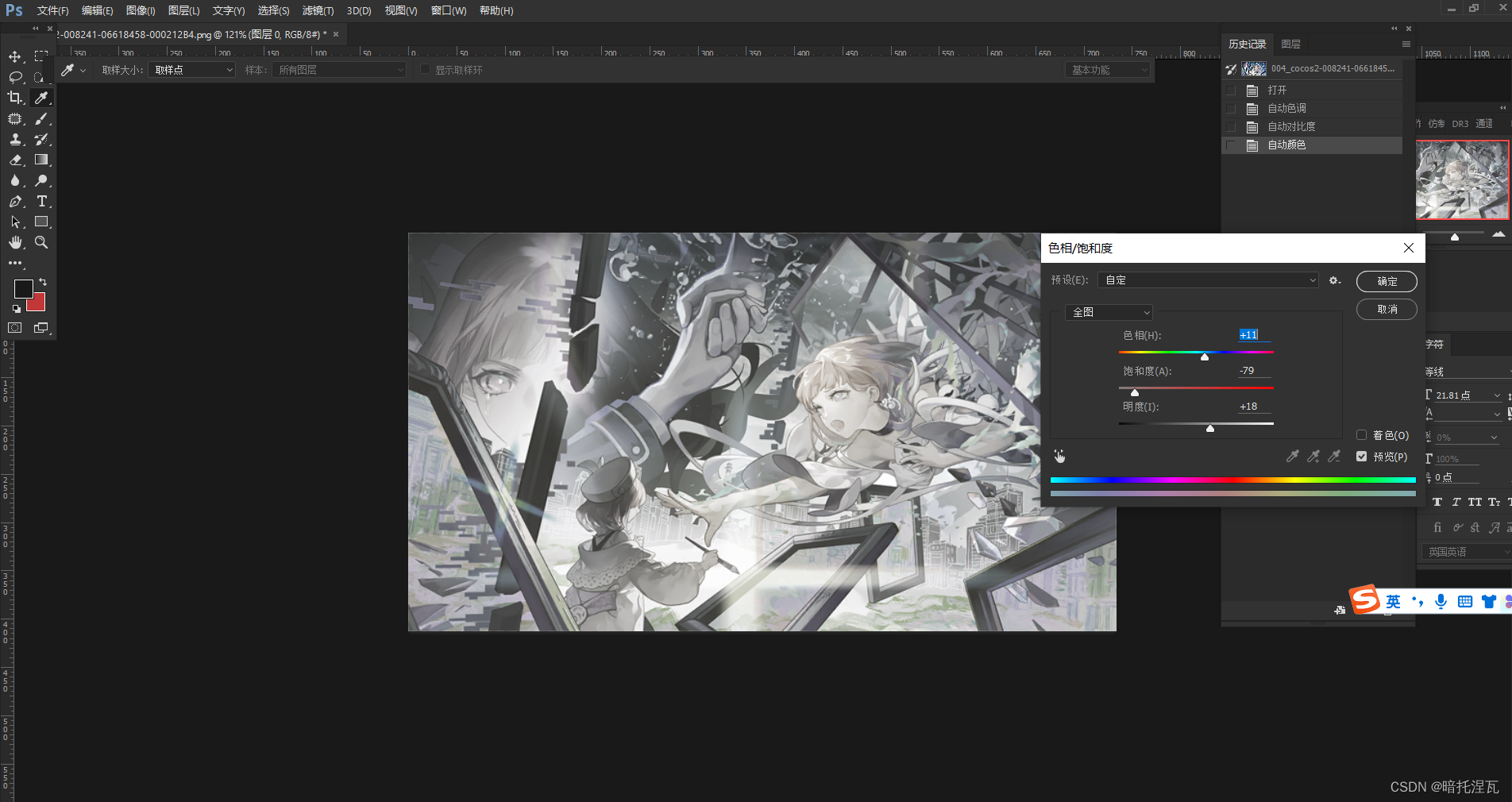Screen dimensions: 1512x802
Task: Select the Path Selection tool
Action: pos(15,222)
